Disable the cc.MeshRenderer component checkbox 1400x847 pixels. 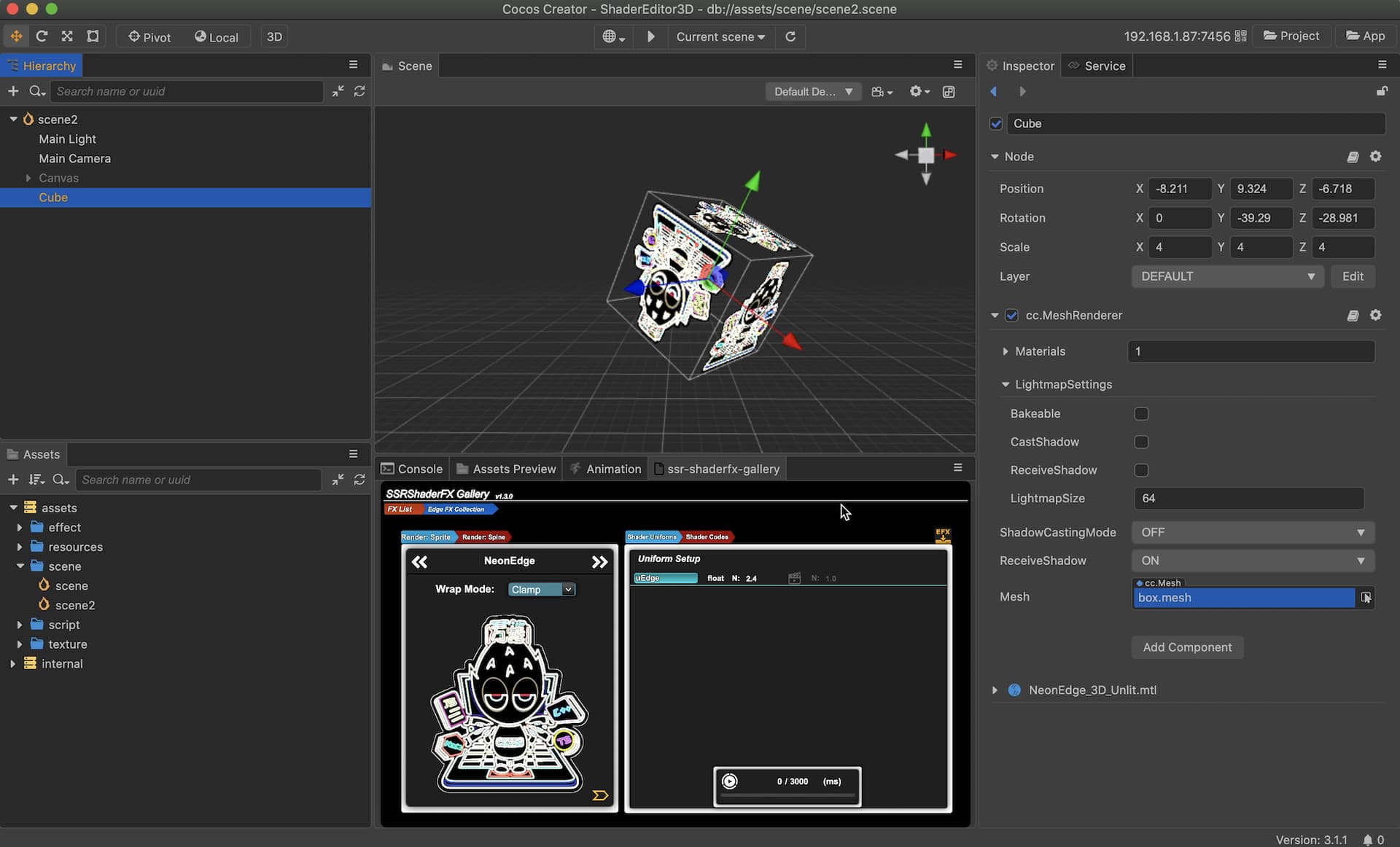pyautogui.click(x=1011, y=315)
